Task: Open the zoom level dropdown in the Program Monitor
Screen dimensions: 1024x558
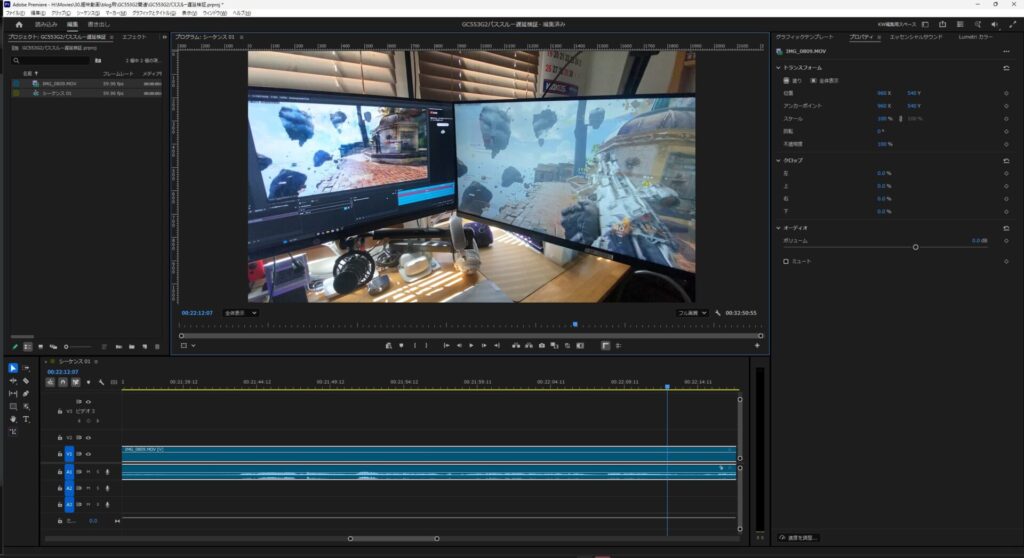Action: (x=240, y=313)
